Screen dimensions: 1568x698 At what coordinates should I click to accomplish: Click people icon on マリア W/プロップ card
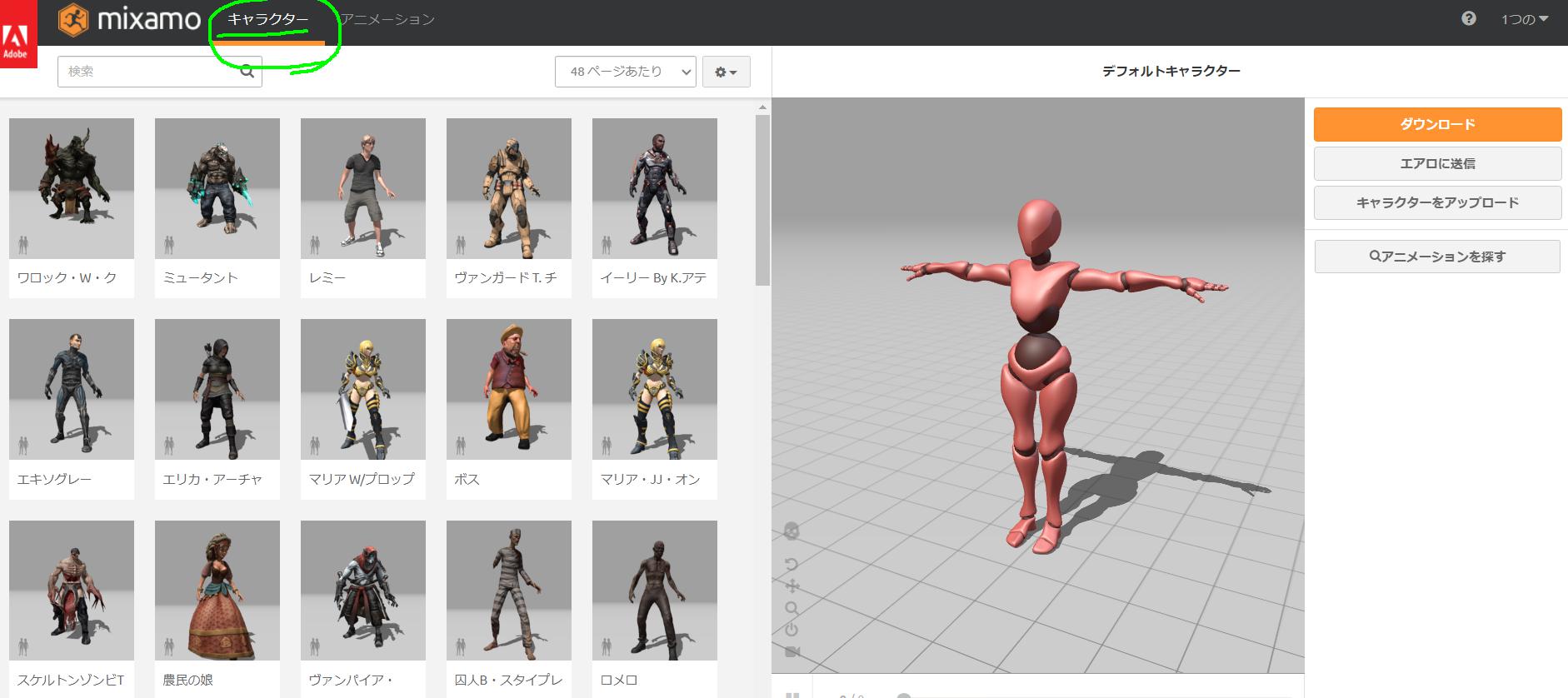[x=315, y=446]
